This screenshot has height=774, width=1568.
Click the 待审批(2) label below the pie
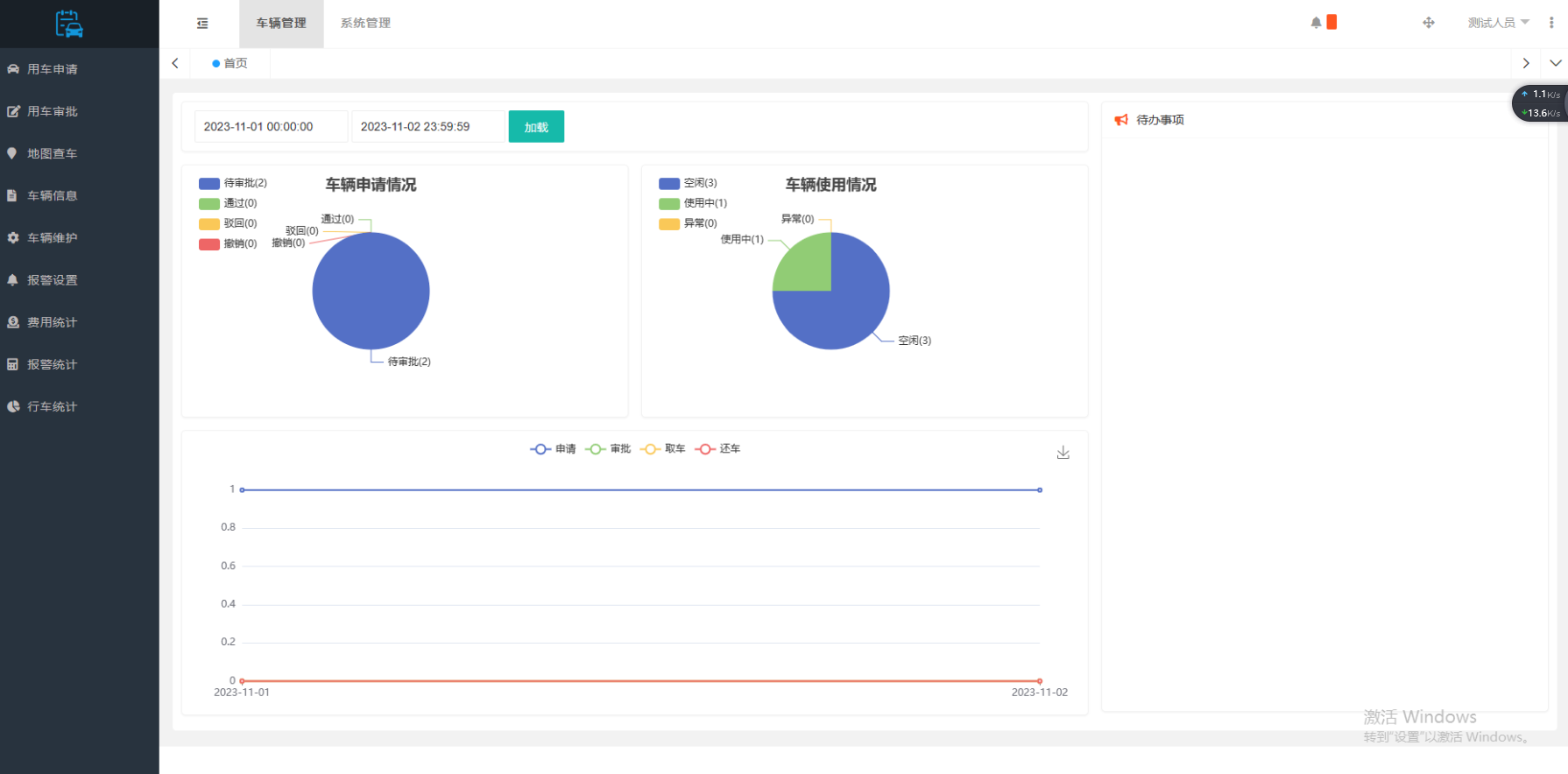[x=409, y=362]
